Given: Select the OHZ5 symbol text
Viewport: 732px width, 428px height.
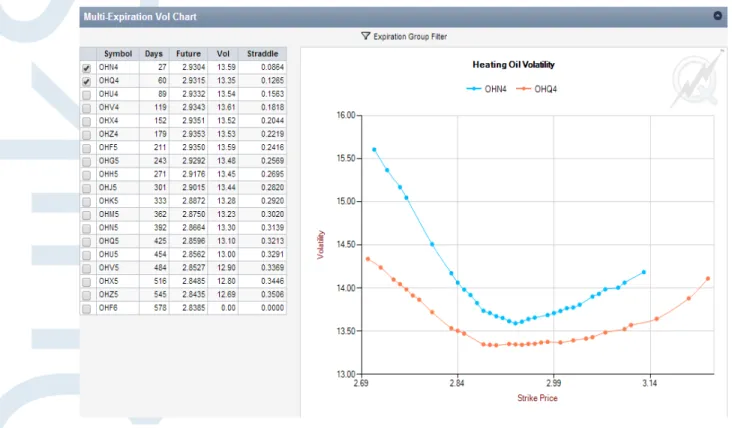Looking at the screenshot, I should (x=108, y=294).
